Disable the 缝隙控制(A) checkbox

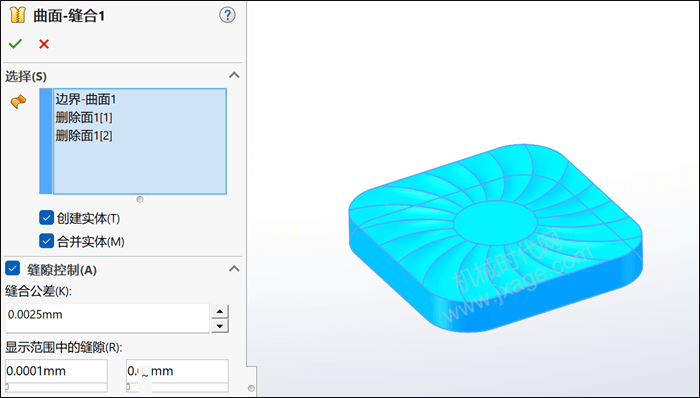pyautogui.click(x=12, y=269)
